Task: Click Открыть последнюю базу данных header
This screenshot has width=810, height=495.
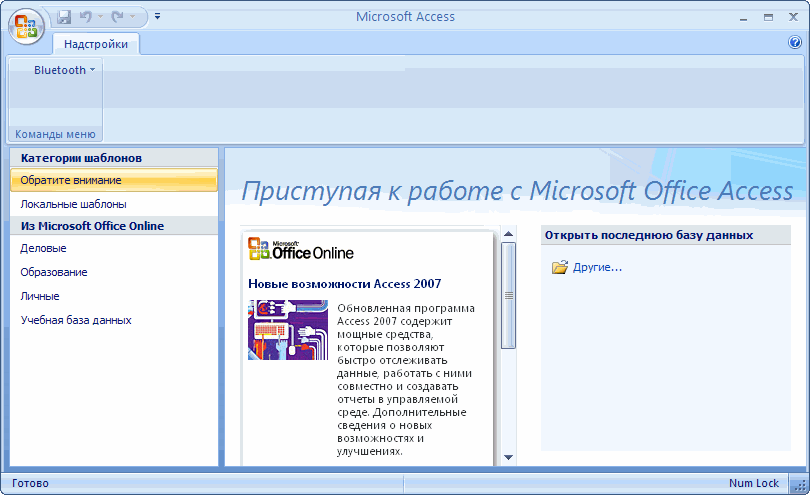Action: pyautogui.click(x=666, y=235)
